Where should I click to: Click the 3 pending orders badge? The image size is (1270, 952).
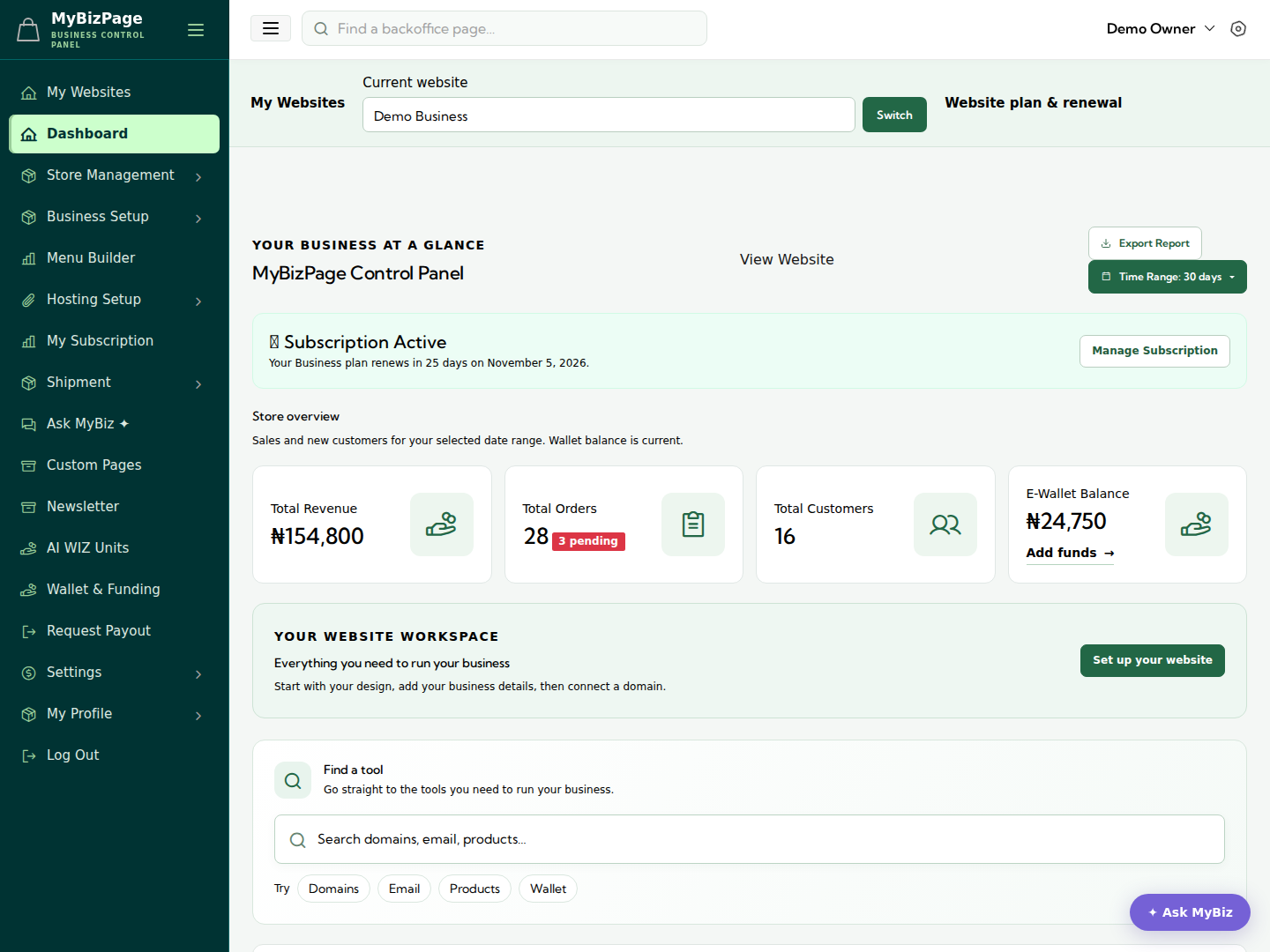coord(588,541)
